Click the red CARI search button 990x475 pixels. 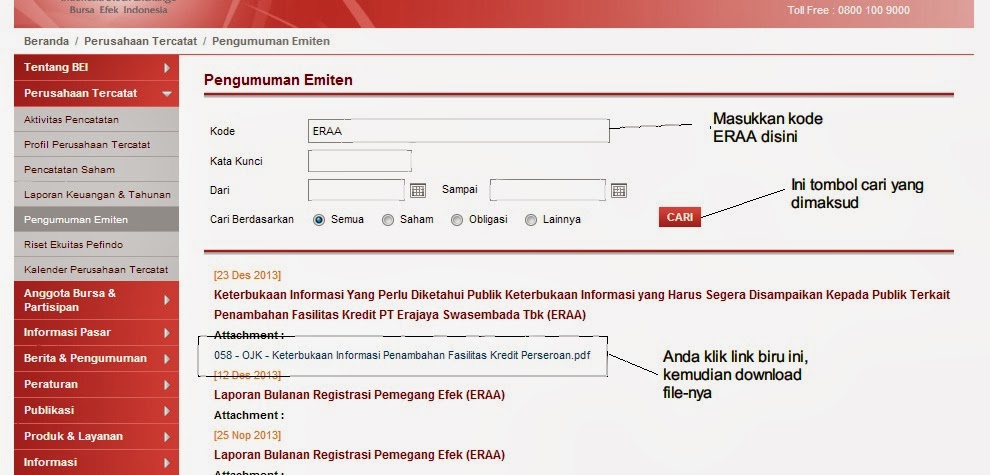[x=679, y=217]
